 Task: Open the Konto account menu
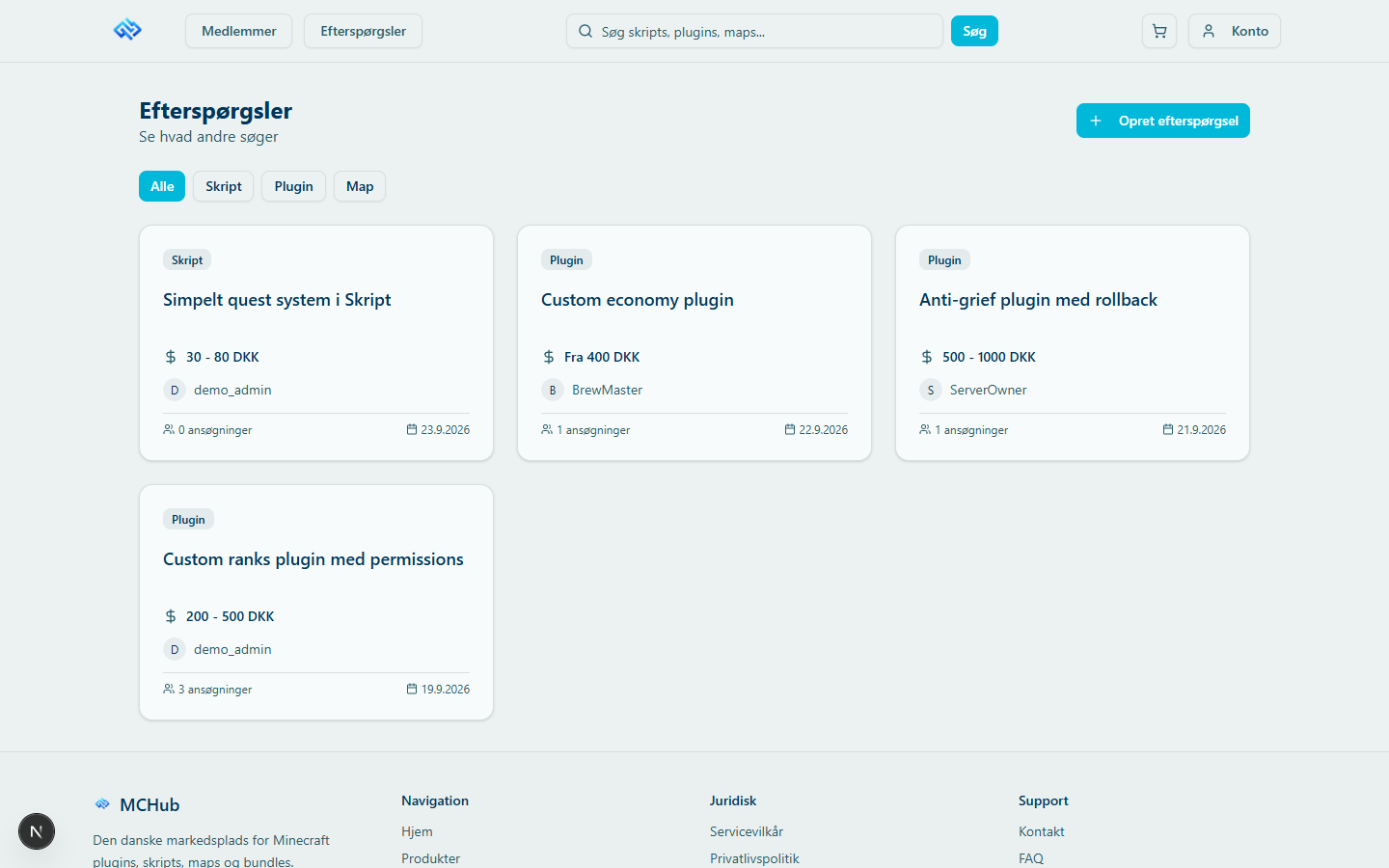click(1235, 31)
